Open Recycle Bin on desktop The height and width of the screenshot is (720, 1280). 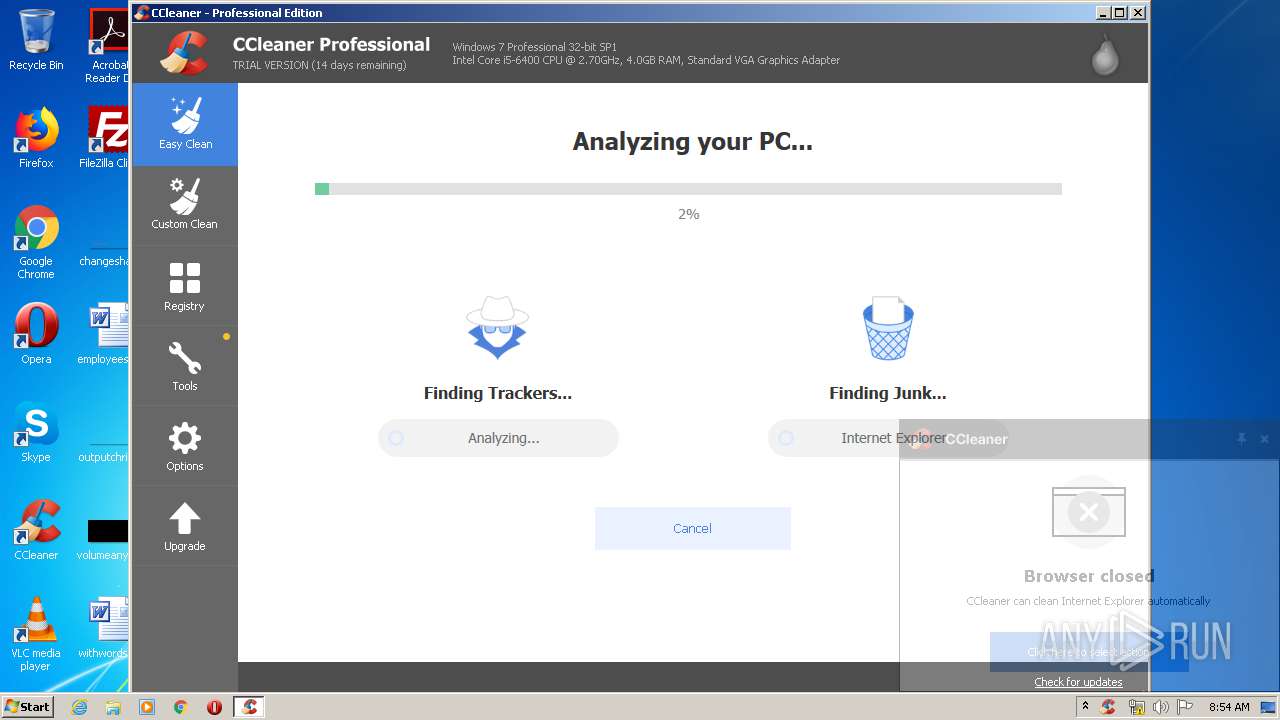tap(36, 40)
